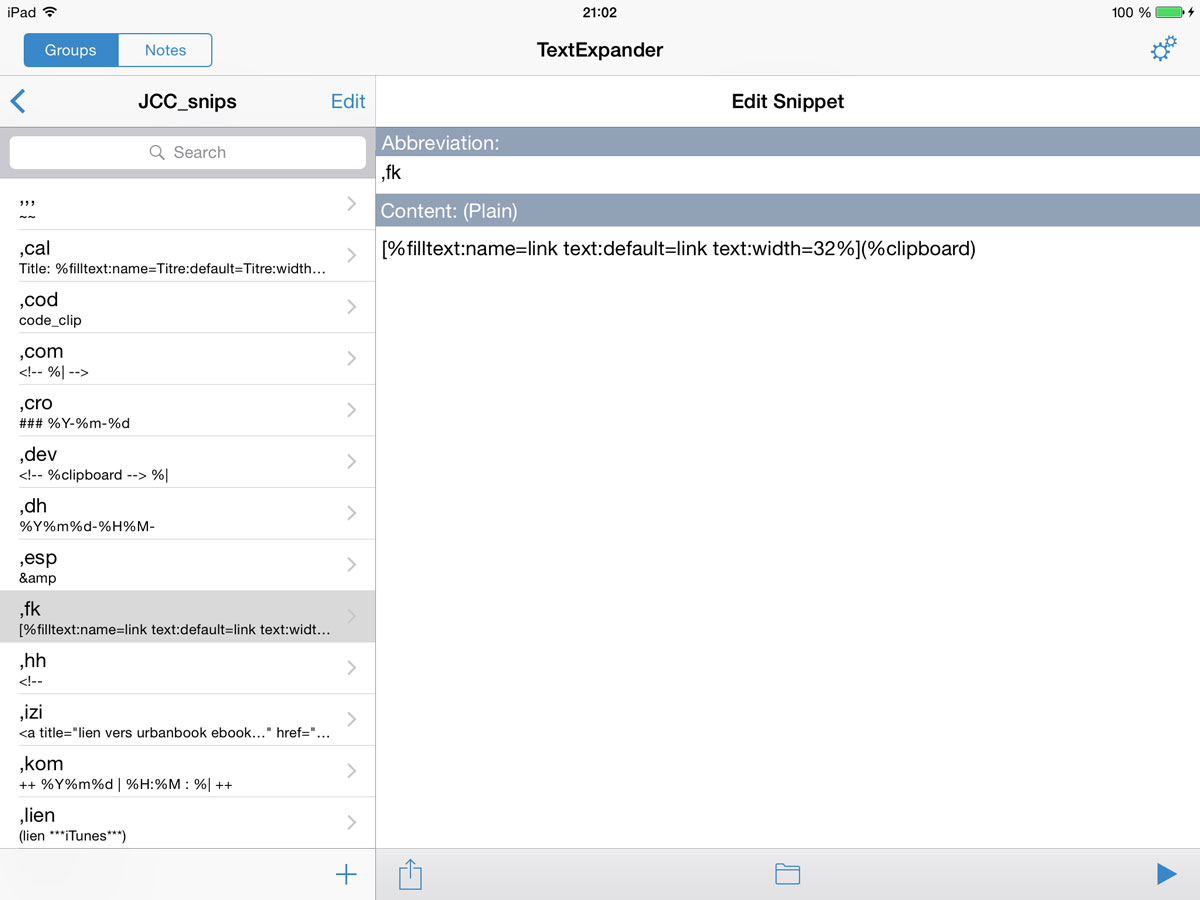Image resolution: width=1200 pixels, height=900 pixels.
Task: Open the ,esp snippet row
Action: tap(187, 565)
